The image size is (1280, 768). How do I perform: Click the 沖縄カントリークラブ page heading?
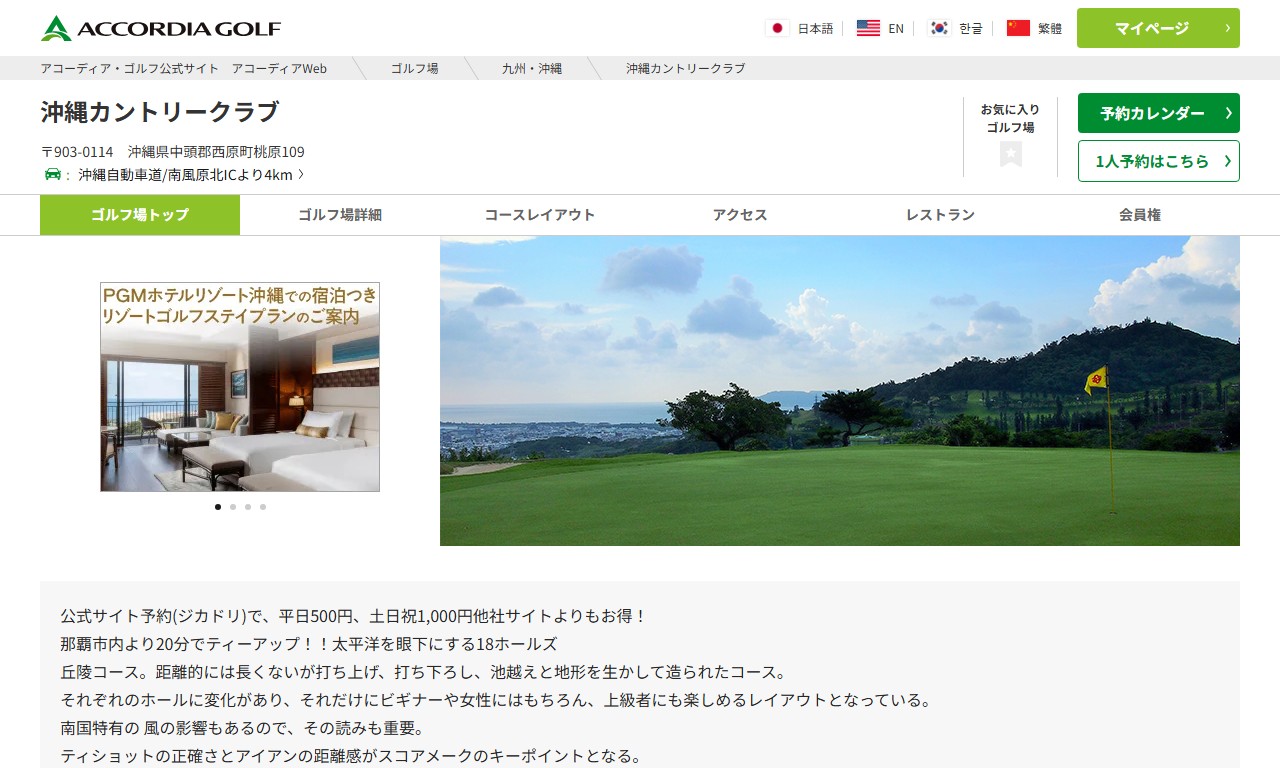[x=160, y=111]
